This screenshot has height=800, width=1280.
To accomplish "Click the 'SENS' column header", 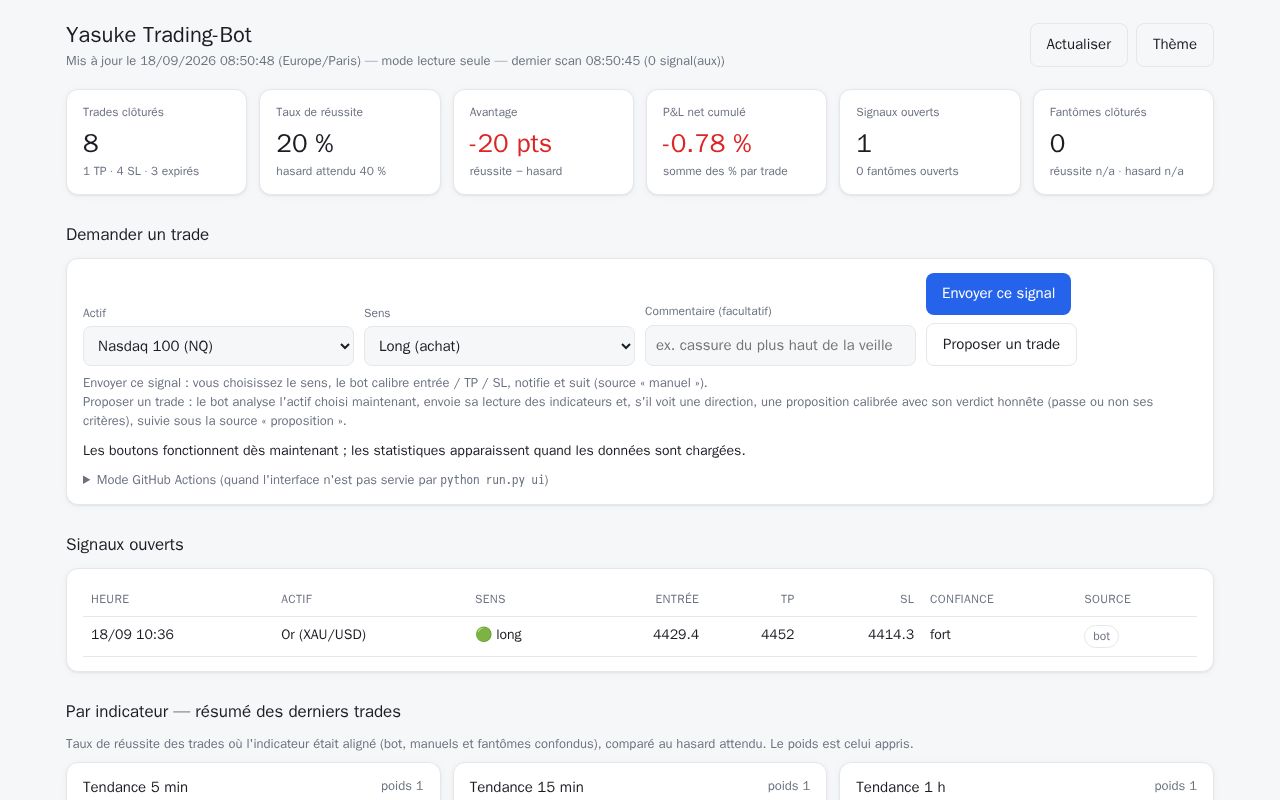I will coord(490,599).
